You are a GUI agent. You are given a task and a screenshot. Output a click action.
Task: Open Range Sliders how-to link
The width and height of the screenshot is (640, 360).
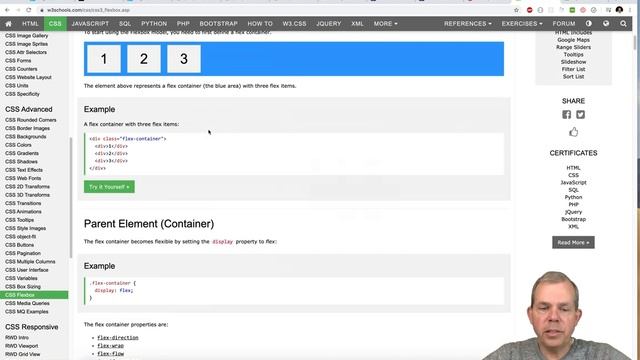click(x=573, y=47)
